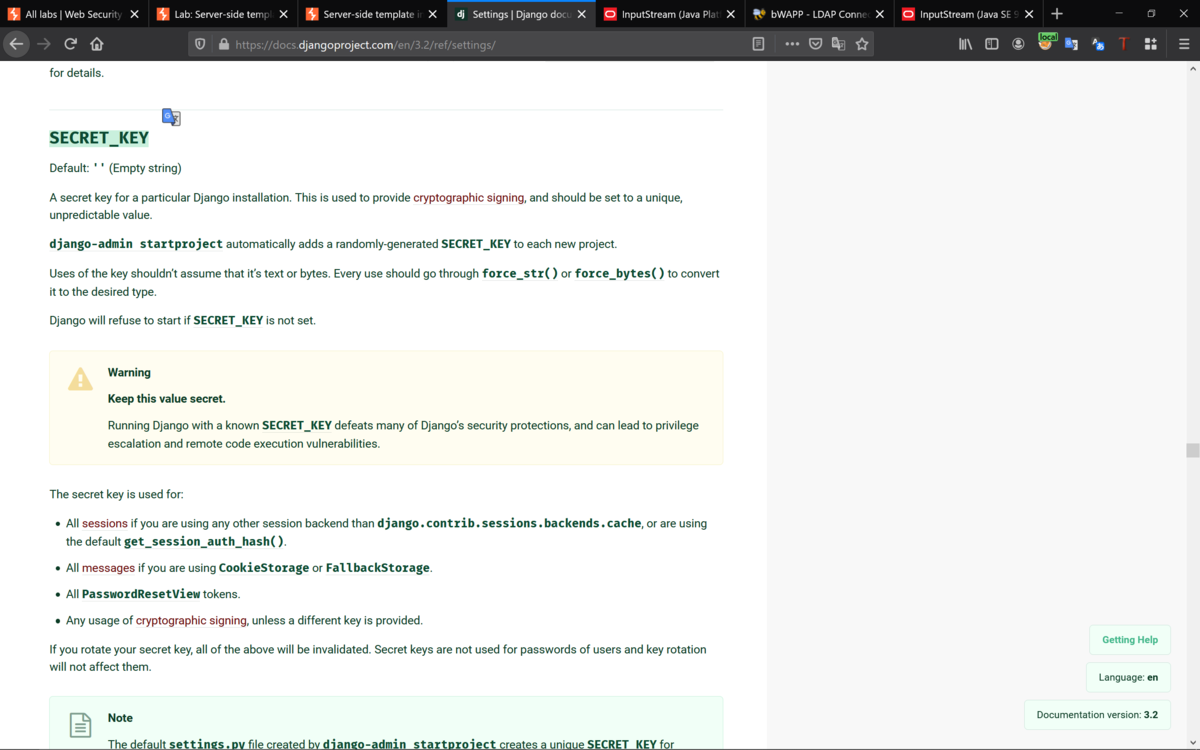Click the Note document icon

pos(80,725)
